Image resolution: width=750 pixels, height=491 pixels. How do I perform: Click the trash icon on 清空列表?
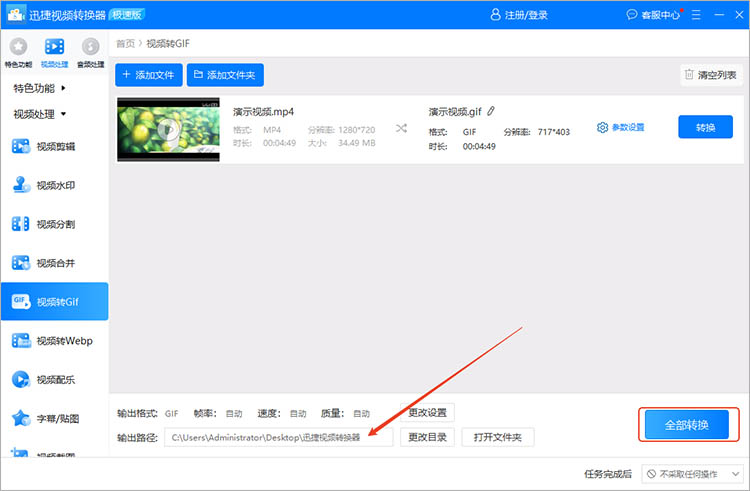coord(689,74)
